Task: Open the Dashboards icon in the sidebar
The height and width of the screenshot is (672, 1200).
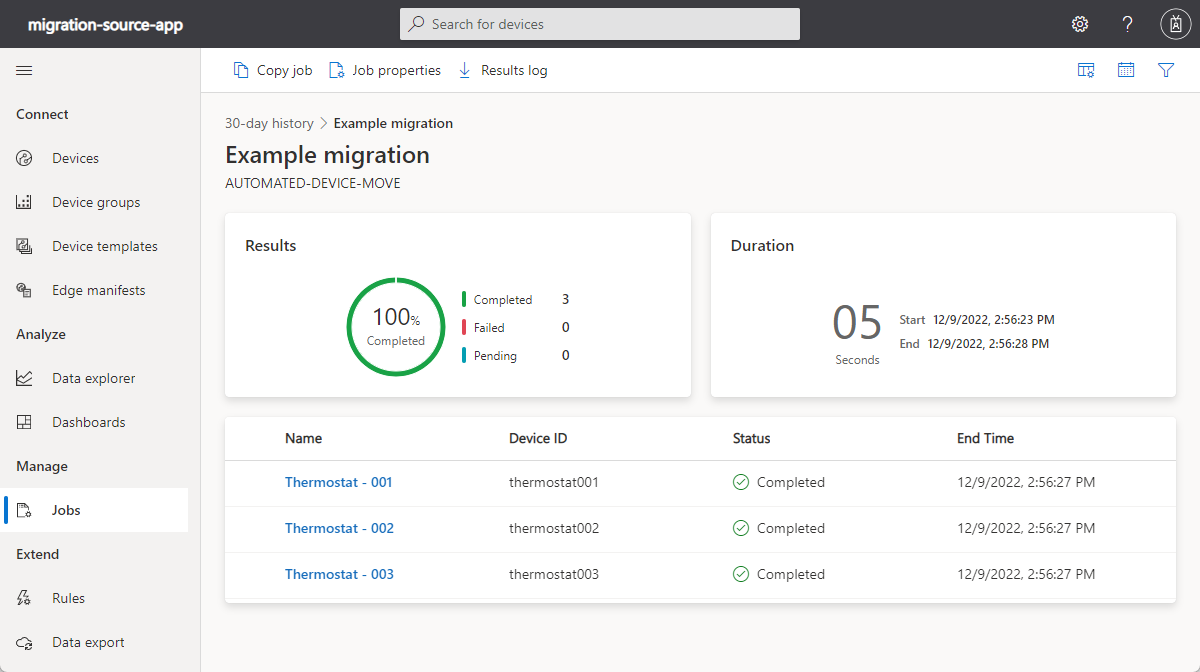Action: [x=23, y=421]
